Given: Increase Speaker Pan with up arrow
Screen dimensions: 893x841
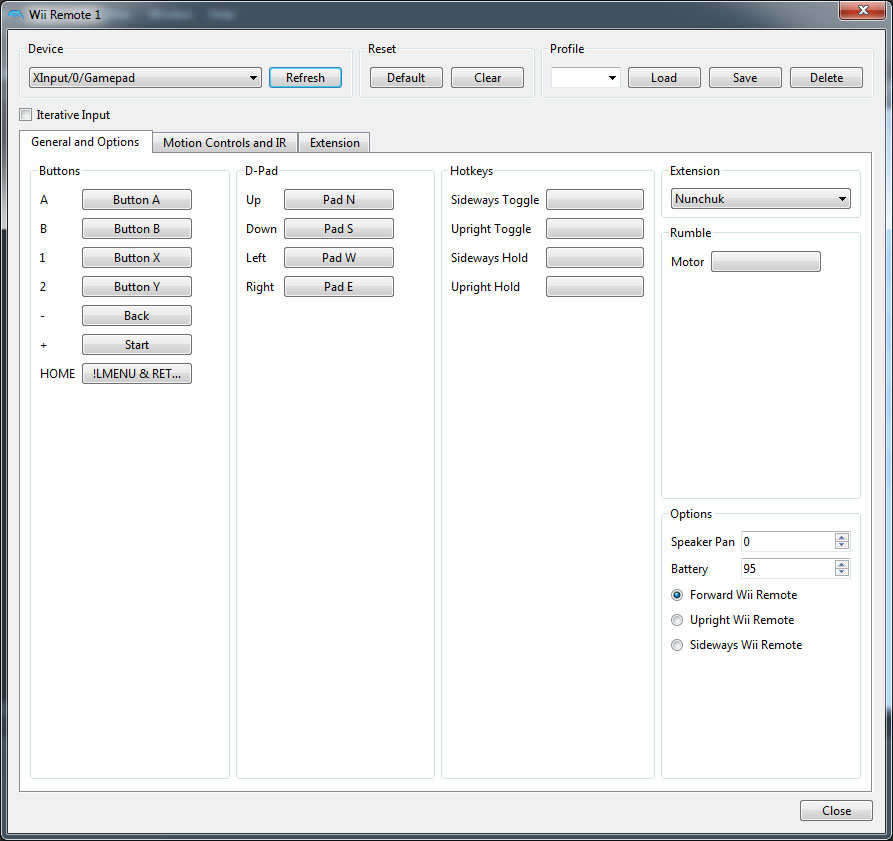Looking at the screenshot, I should coord(842,537).
